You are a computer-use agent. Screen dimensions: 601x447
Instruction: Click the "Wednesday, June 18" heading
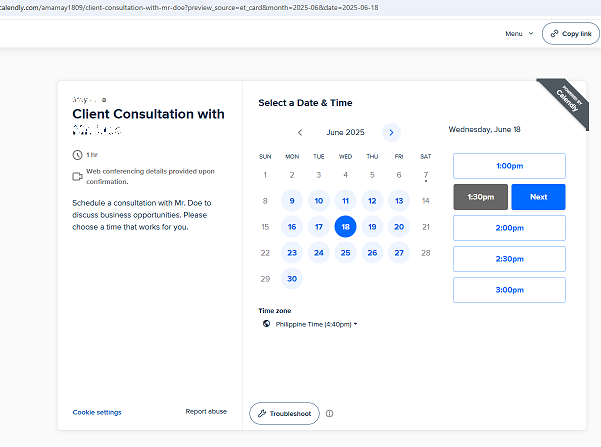[x=484, y=130]
